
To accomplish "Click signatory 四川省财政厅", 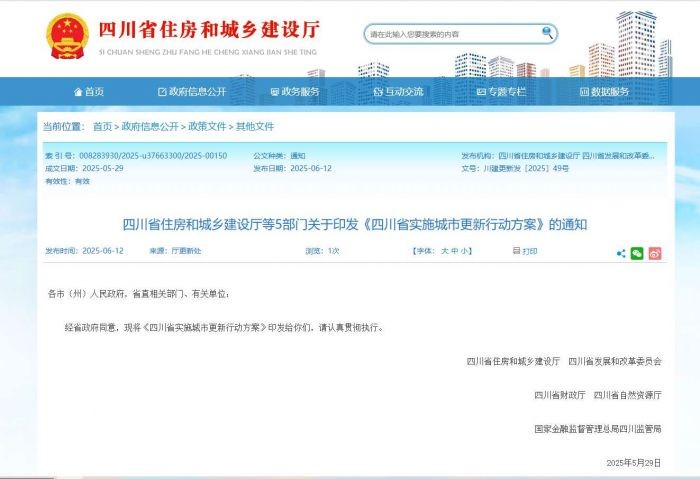I will [560, 395].
